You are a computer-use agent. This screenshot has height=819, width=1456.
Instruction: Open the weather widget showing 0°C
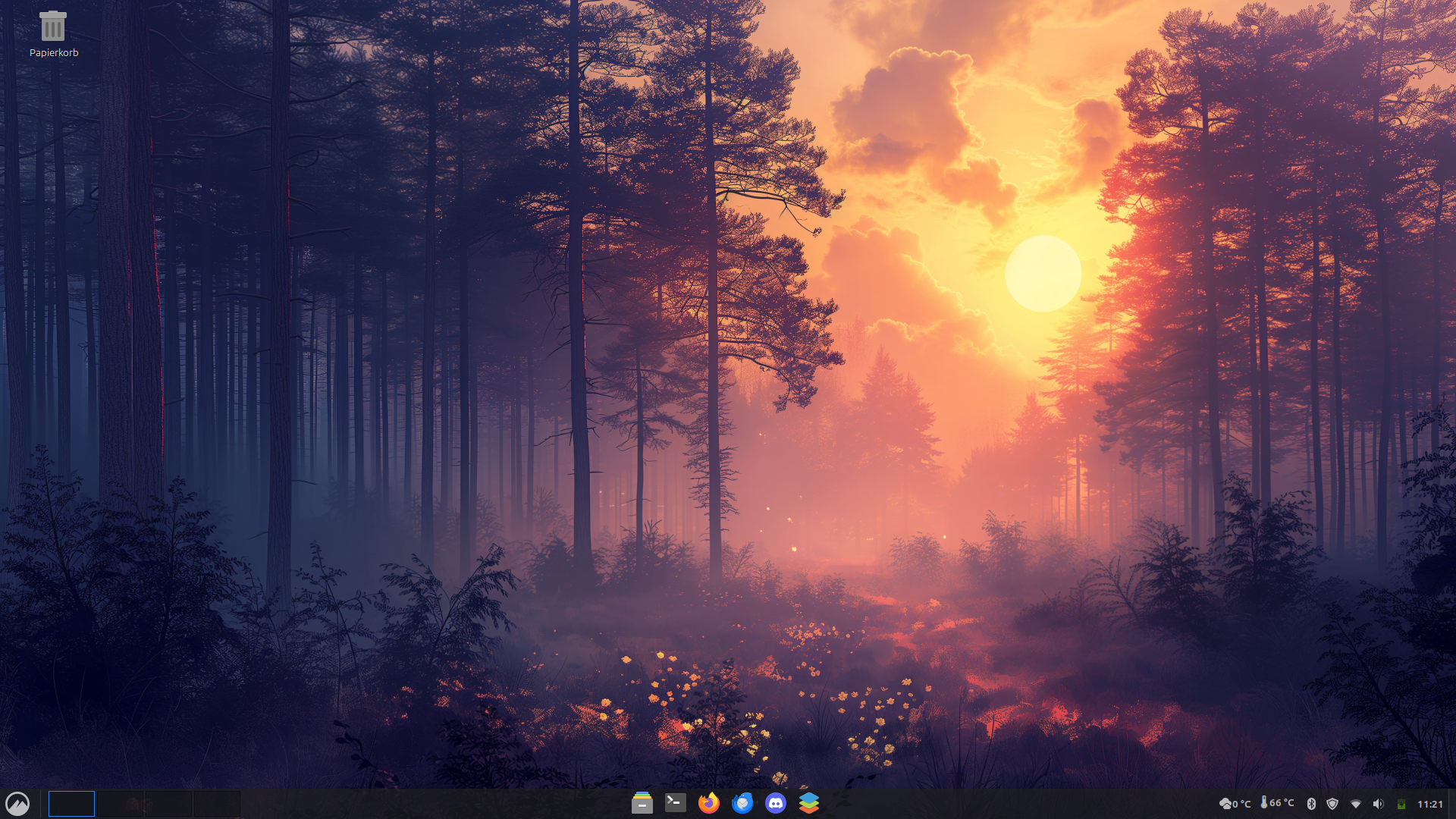tap(1235, 803)
